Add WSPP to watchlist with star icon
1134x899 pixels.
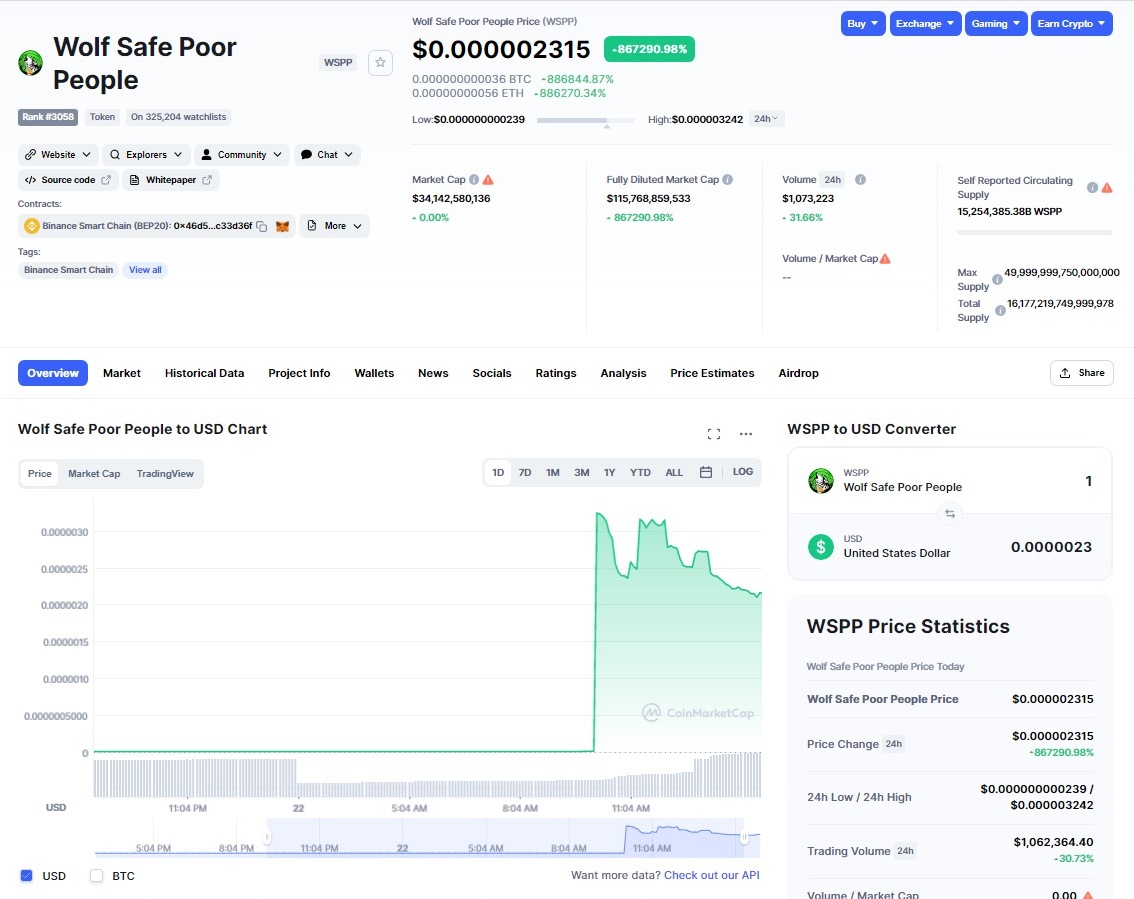pos(380,62)
